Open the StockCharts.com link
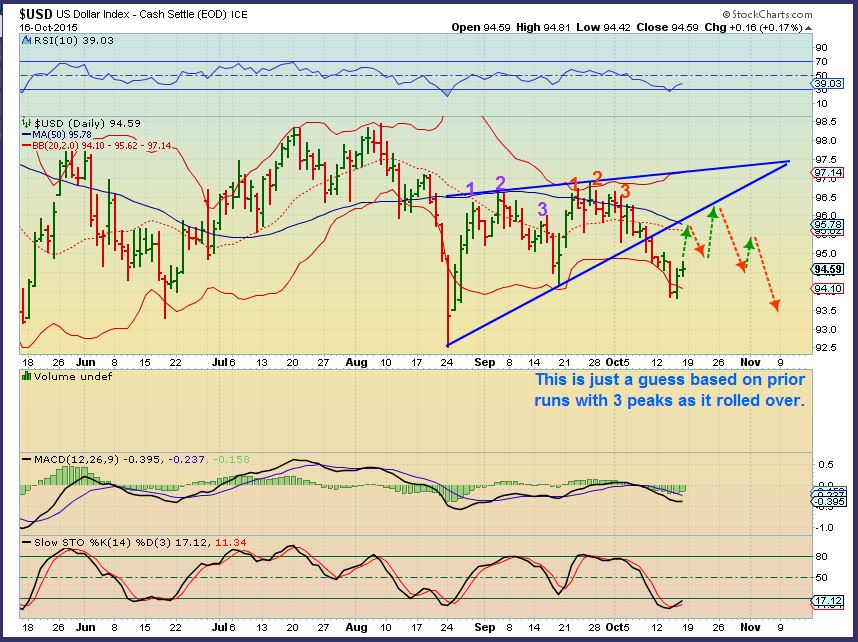Viewport: 858px width, 642px height. 767,14
